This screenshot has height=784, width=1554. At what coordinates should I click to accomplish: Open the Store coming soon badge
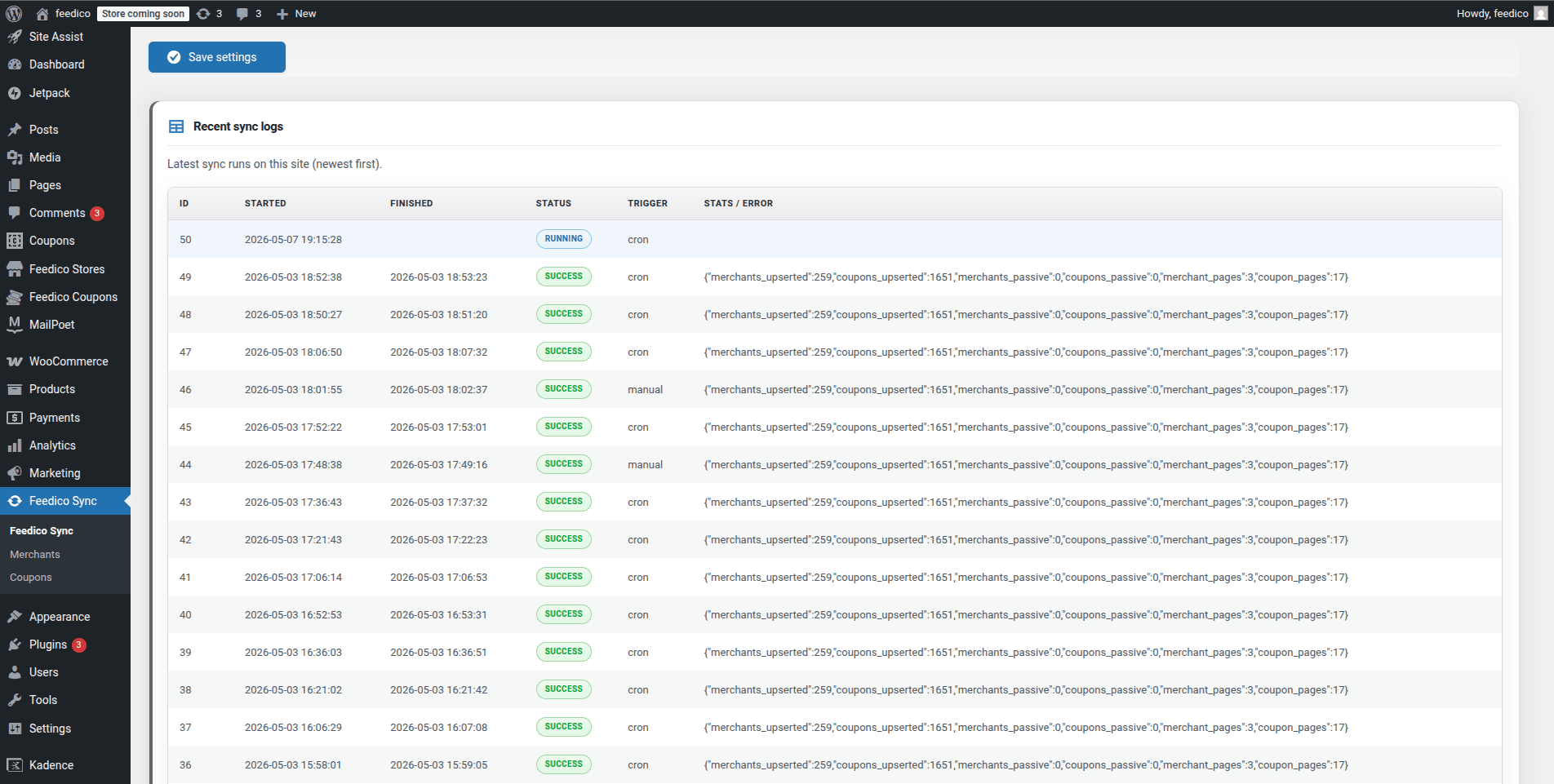(x=143, y=14)
